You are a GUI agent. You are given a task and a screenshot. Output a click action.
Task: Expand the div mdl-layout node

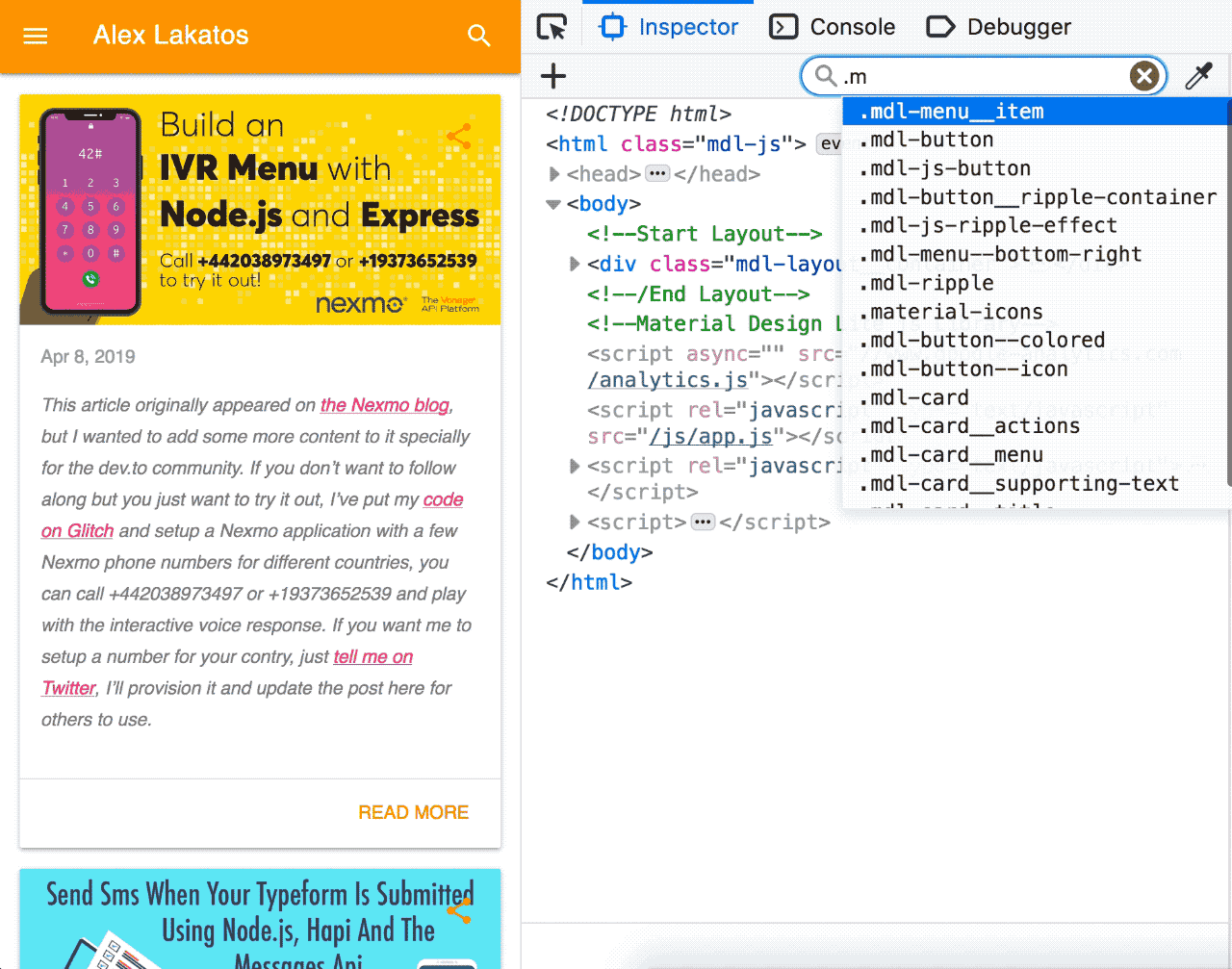(x=575, y=264)
